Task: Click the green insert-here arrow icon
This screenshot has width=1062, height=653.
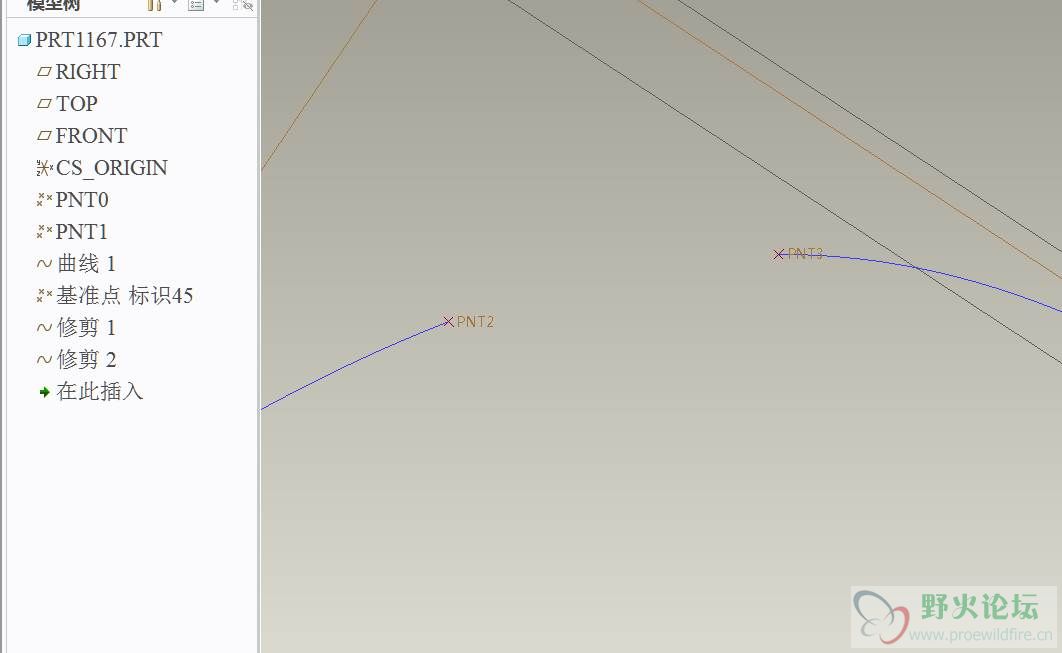Action: tap(45, 392)
